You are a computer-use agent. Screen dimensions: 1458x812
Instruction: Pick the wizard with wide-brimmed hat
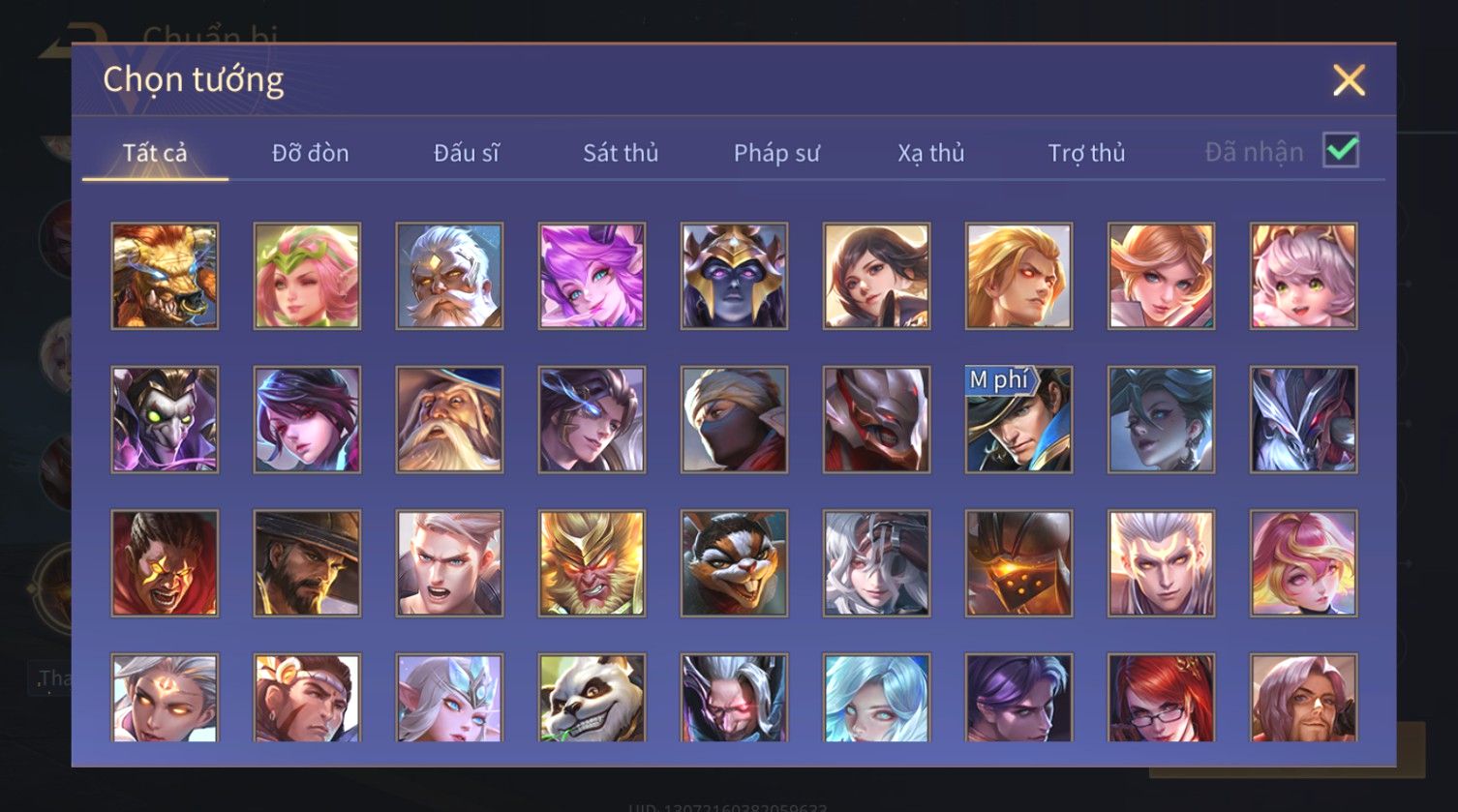(x=449, y=419)
